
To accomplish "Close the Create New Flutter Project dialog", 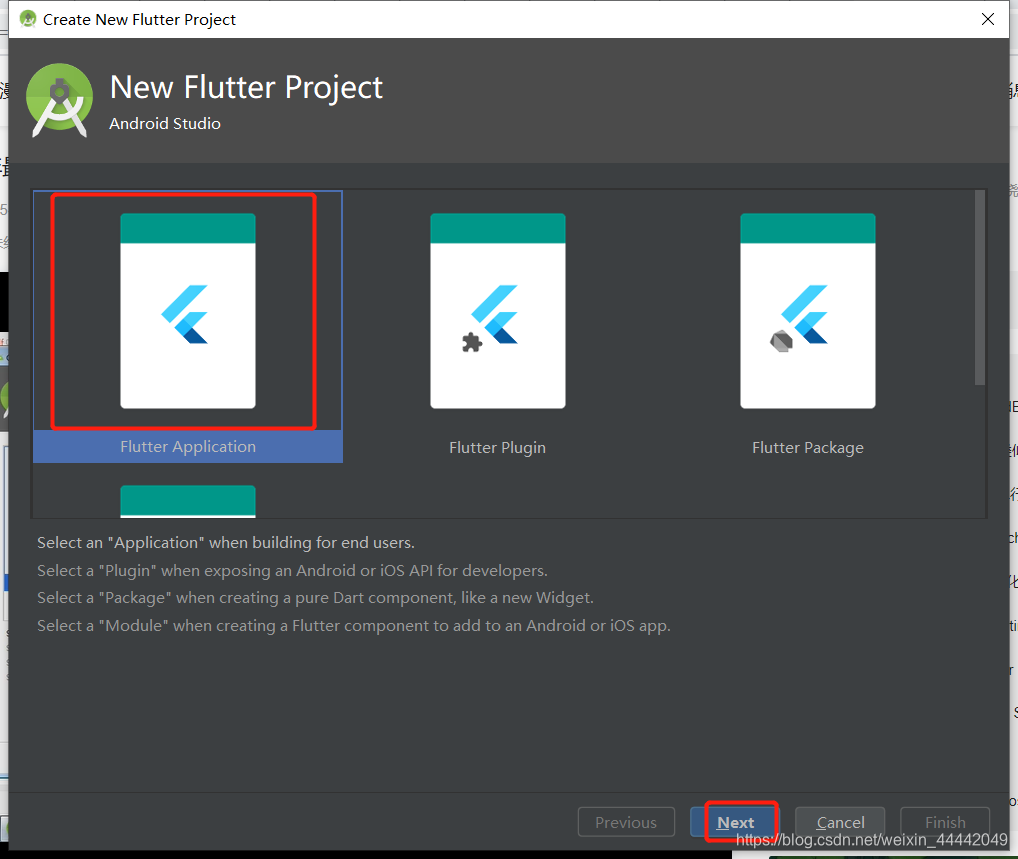I will (987, 19).
